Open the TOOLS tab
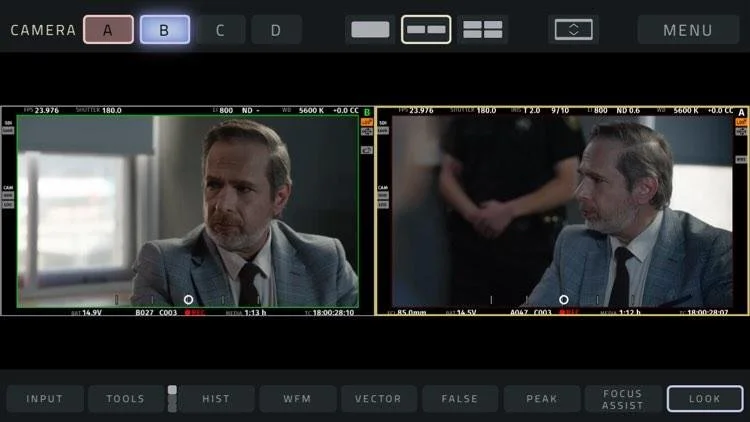The image size is (750, 422). (126, 399)
